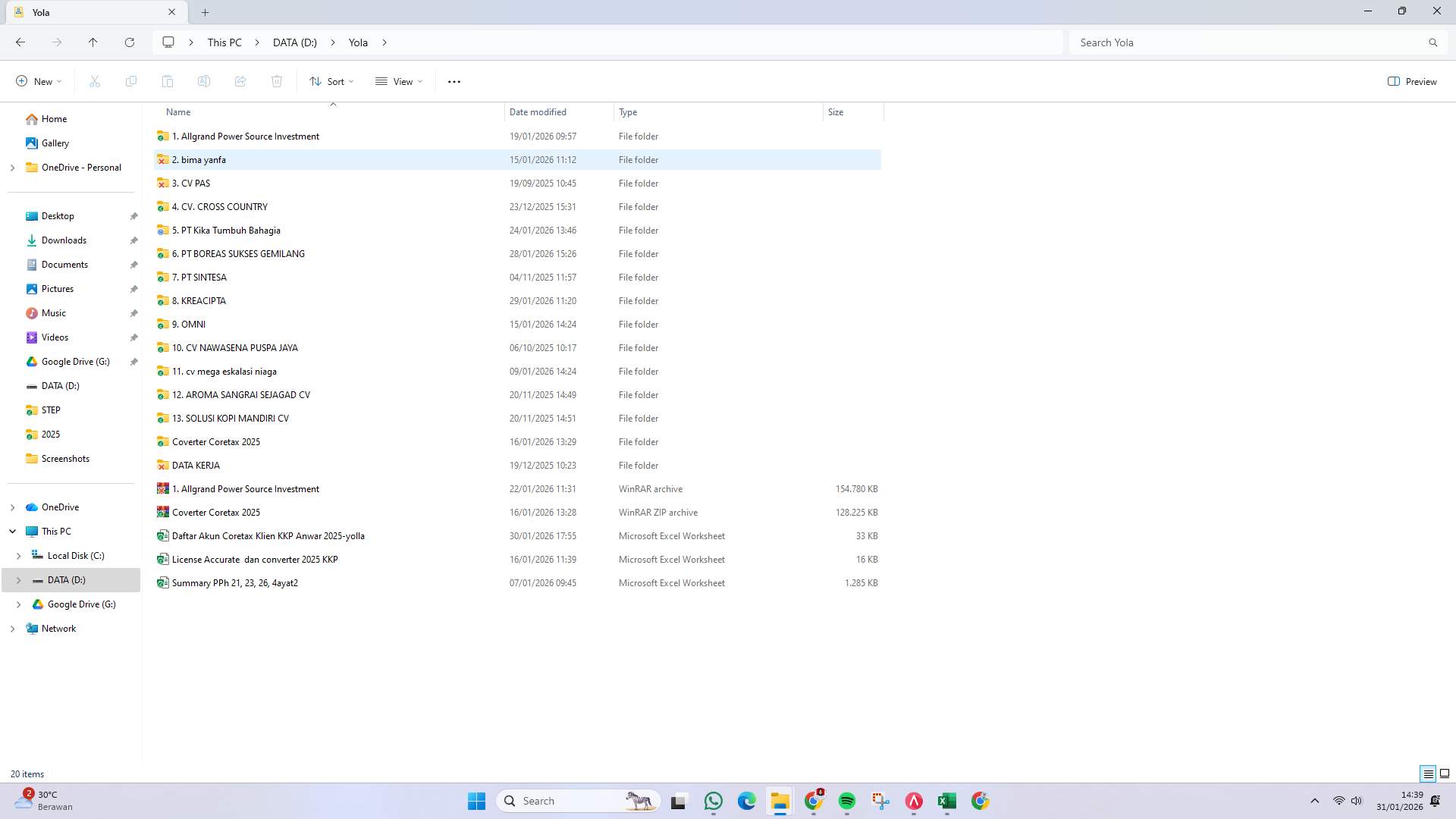Image resolution: width=1456 pixels, height=819 pixels.
Task: Click the Paste icon in the toolbar
Action: [x=168, y=81]
